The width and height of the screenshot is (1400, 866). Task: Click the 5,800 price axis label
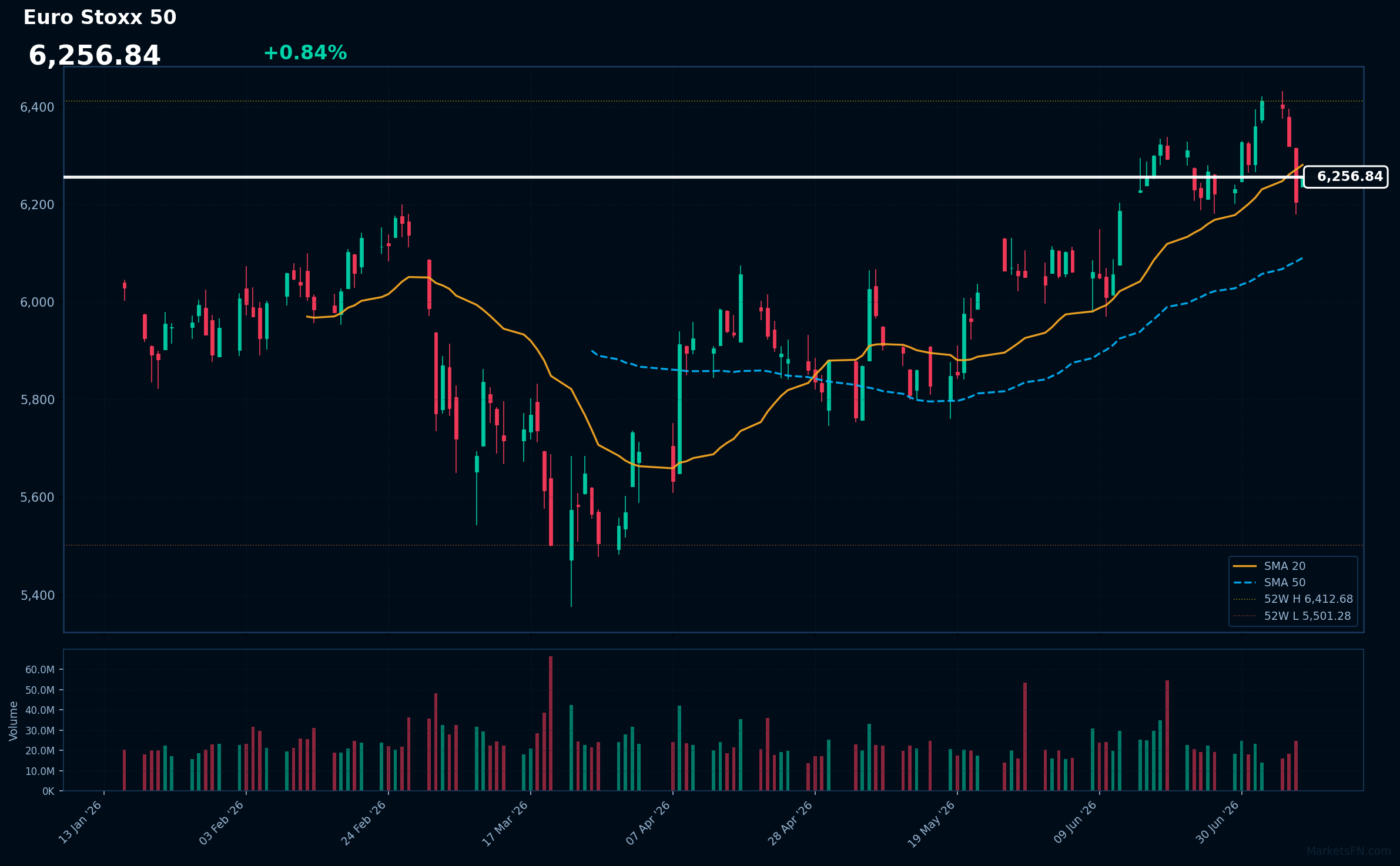pos(37,400)
